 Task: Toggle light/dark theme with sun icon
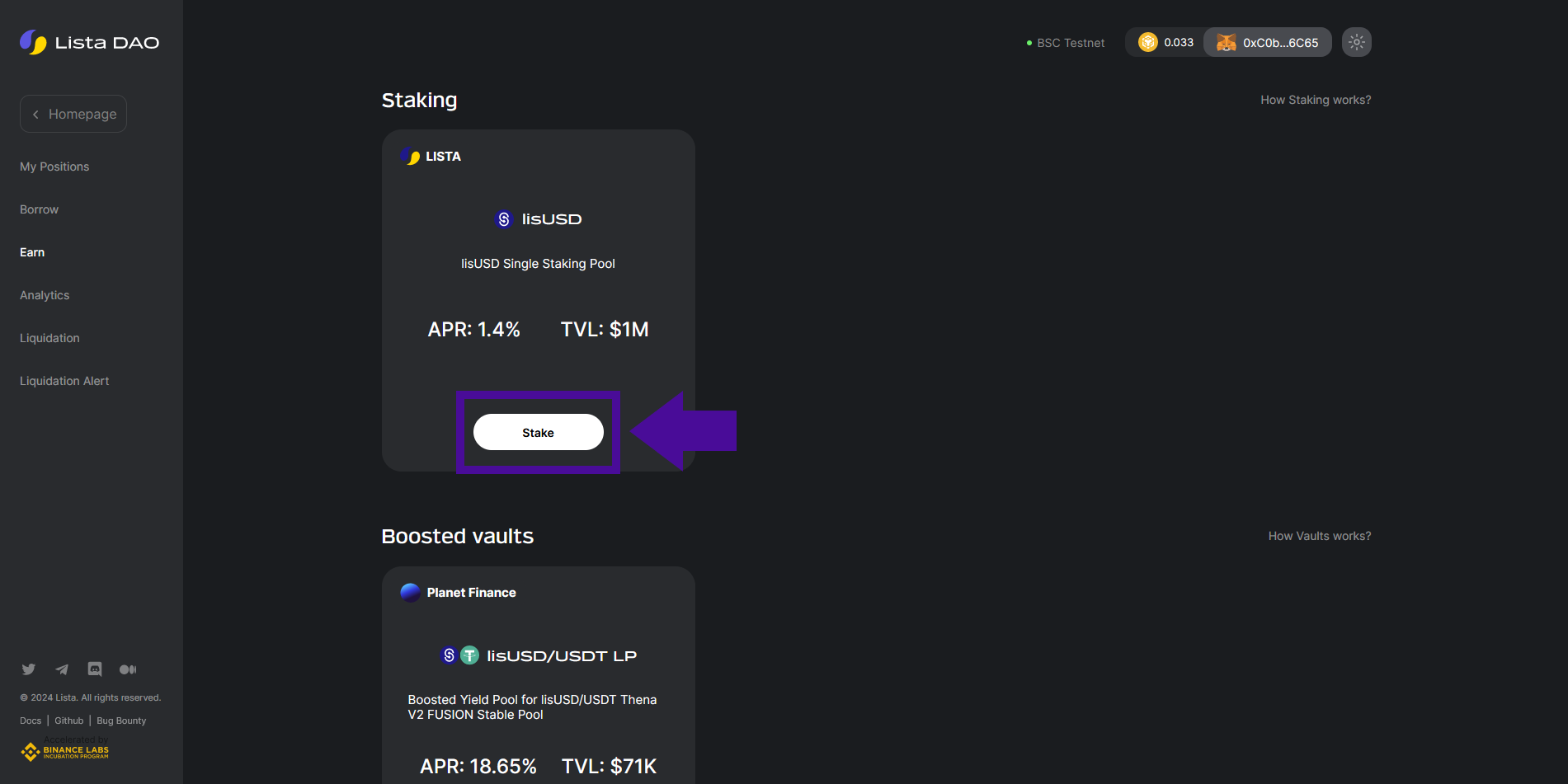(x=1356, y=42)
